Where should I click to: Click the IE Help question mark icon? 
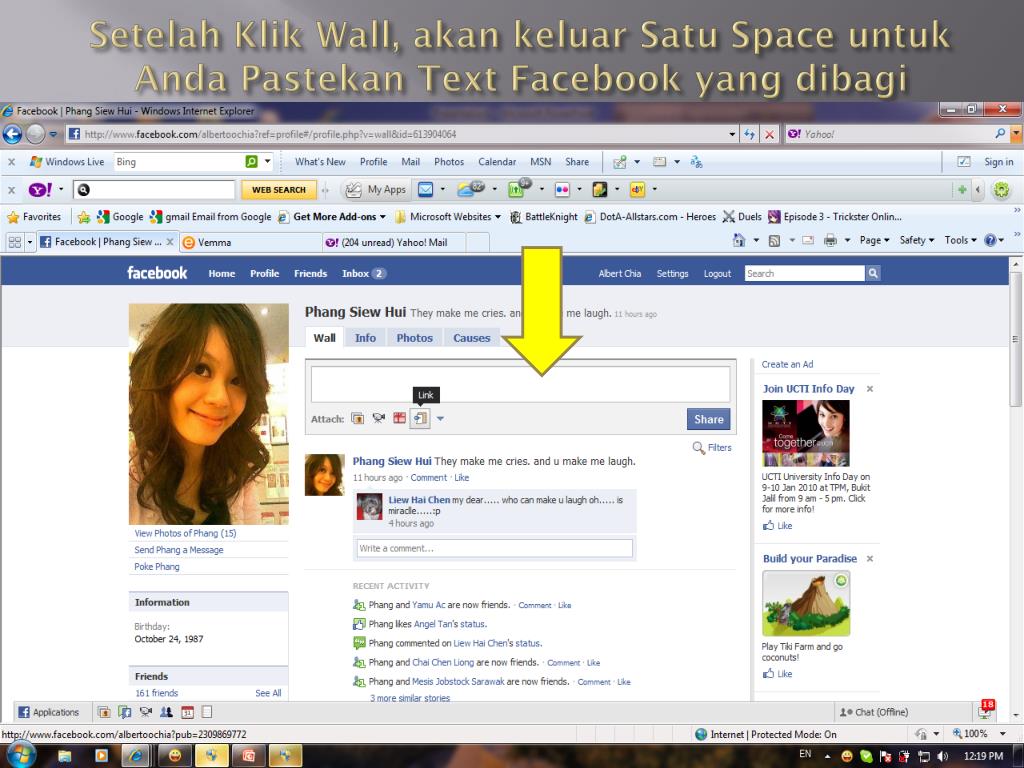coord(990,240)
